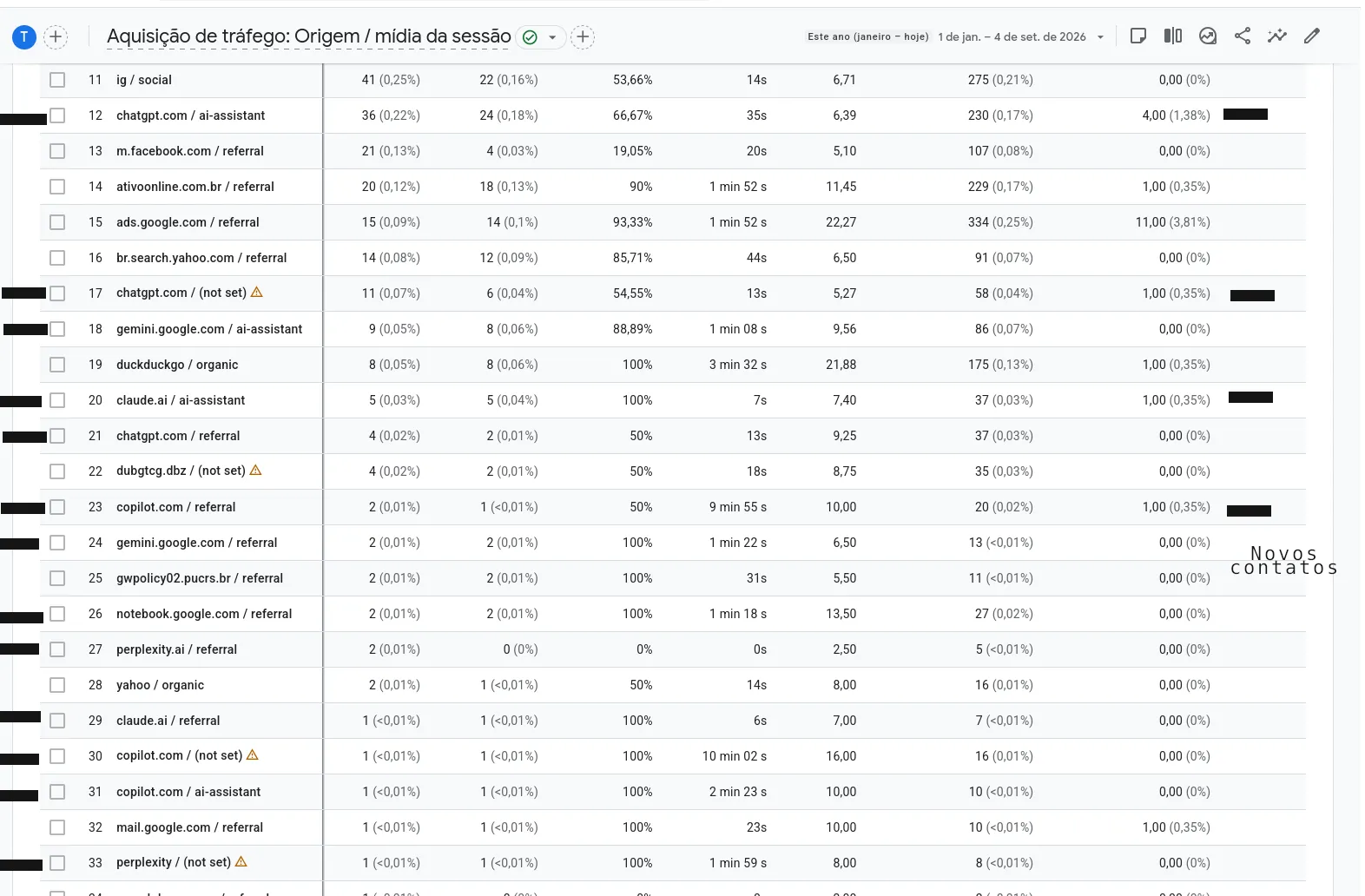Check the ads.google.com / referral checkbox

(57, 222)
